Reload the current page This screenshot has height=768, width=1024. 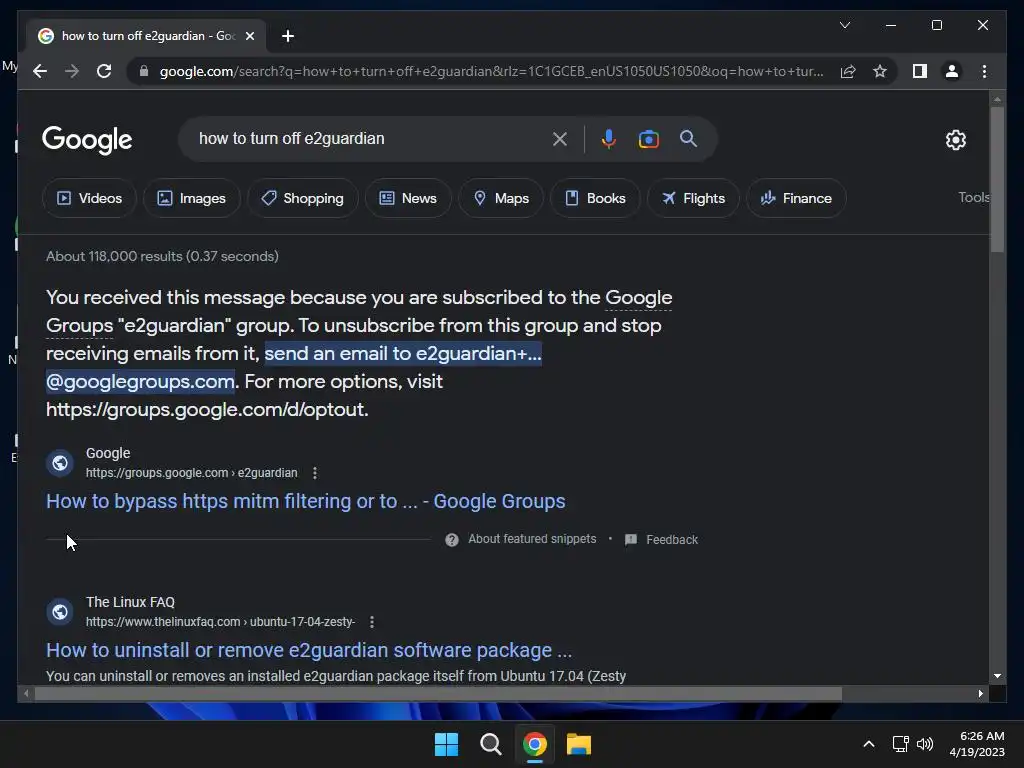click(x=104, y=71)
